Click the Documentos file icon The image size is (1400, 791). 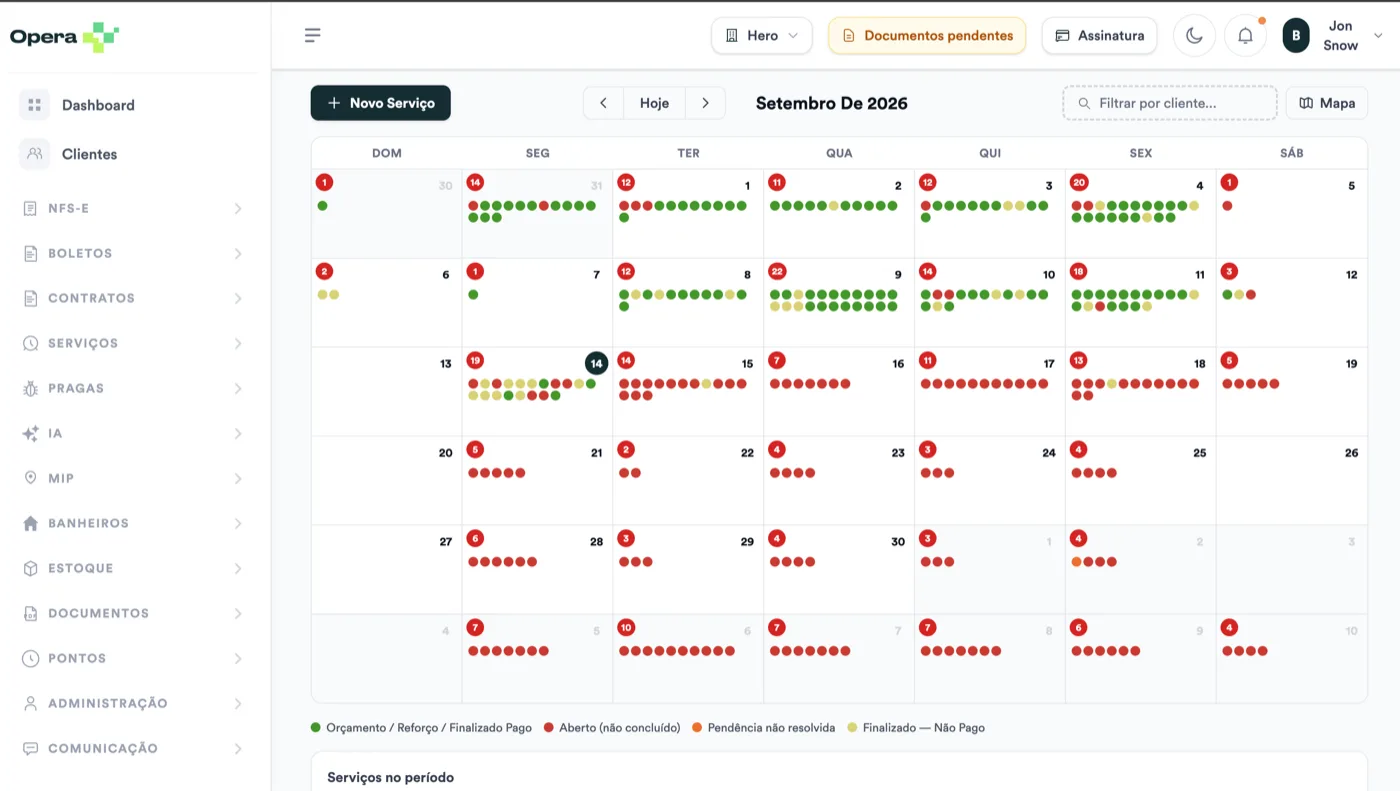[30, 614]
